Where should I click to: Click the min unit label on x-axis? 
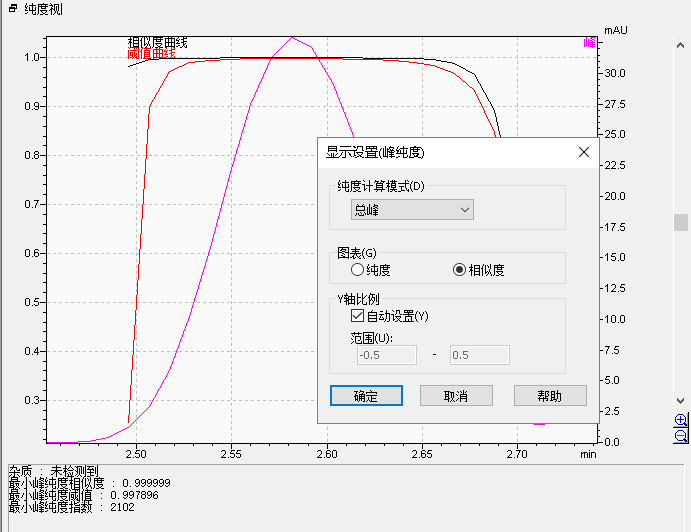tap(588, 454)
